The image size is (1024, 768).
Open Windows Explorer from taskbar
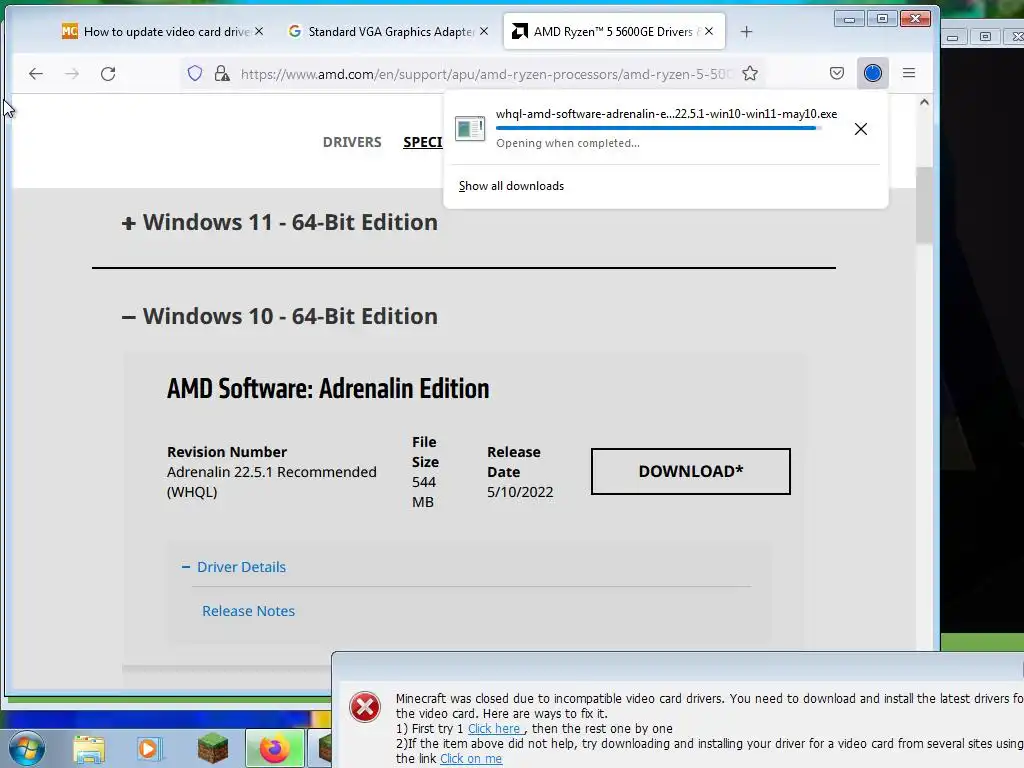point(89,748)
